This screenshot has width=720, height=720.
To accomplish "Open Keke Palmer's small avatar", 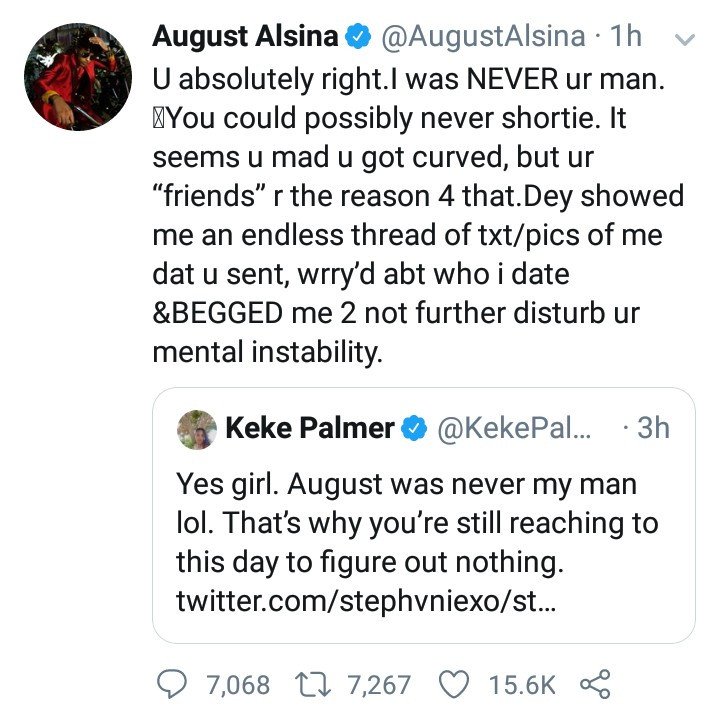I will [197, 429].
